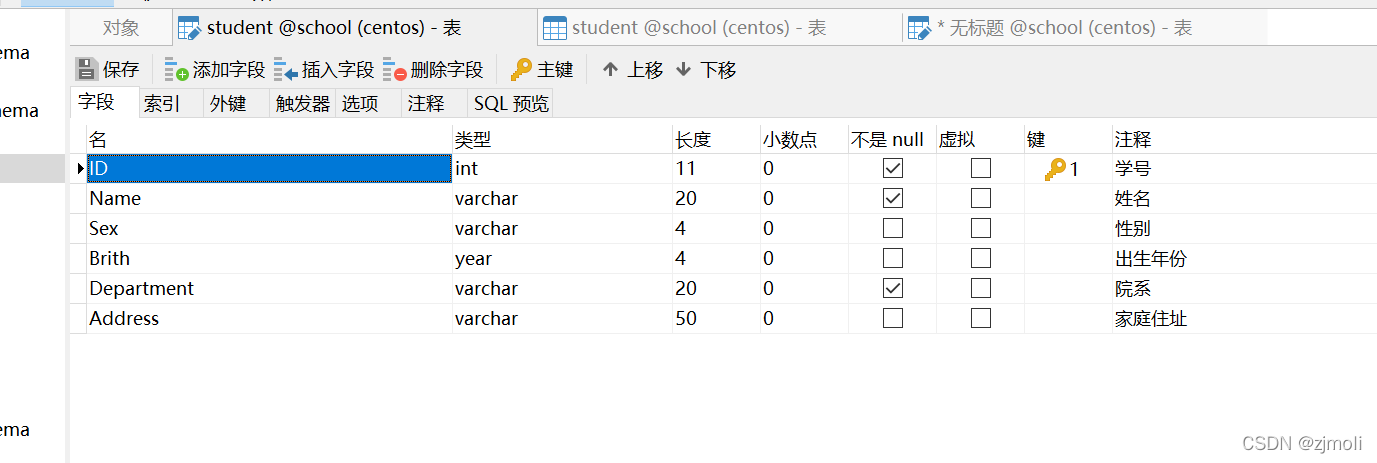Click the Move Down (下移) arrow icon
The image size is (1377, 463).
click(x=683, y=69)
